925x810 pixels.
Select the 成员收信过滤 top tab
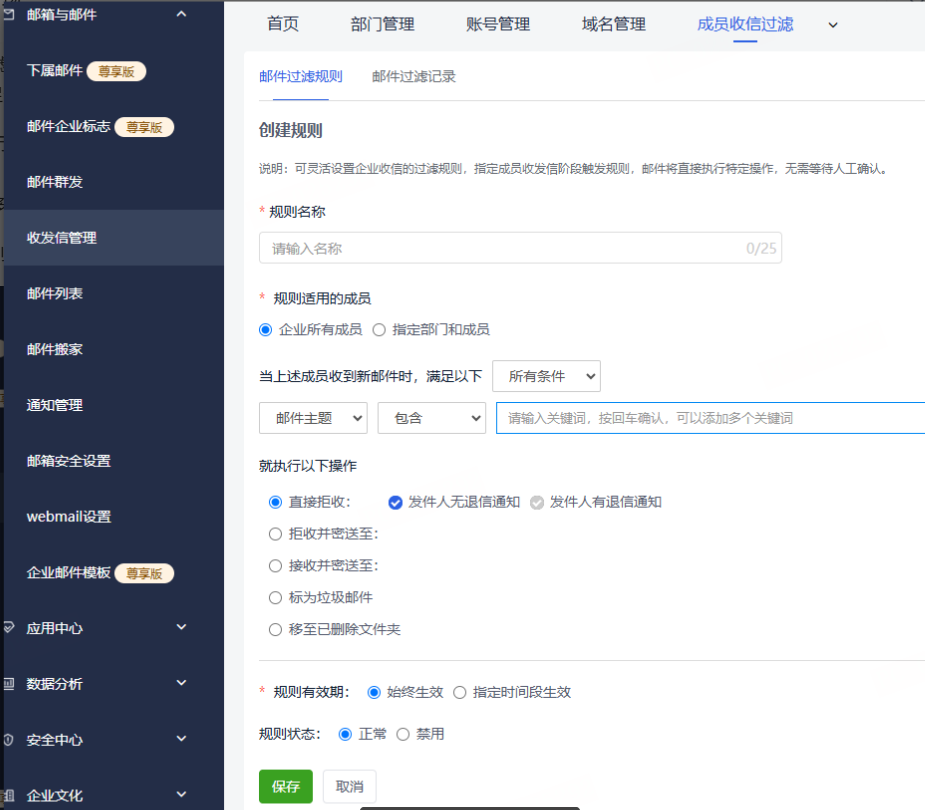(744, 24)
